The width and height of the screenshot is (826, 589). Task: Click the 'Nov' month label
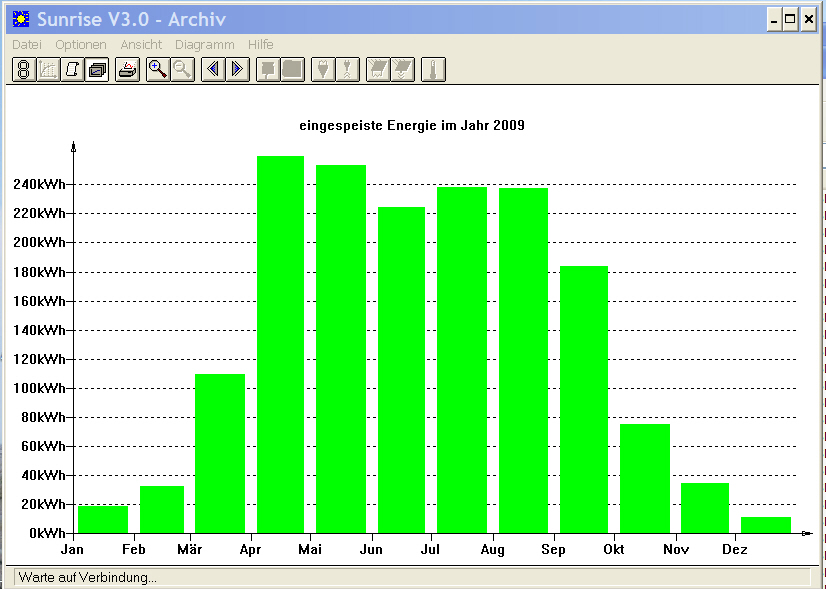[x=676, y=549]
